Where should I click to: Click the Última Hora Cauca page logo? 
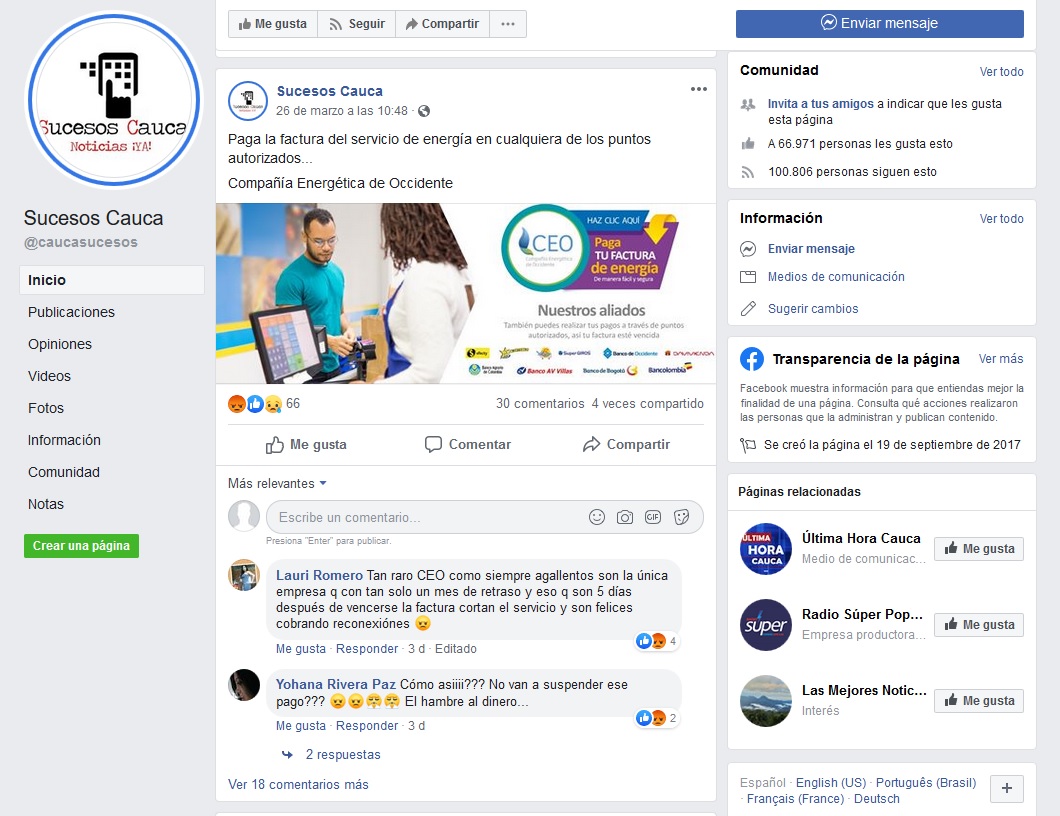point(765,548)
